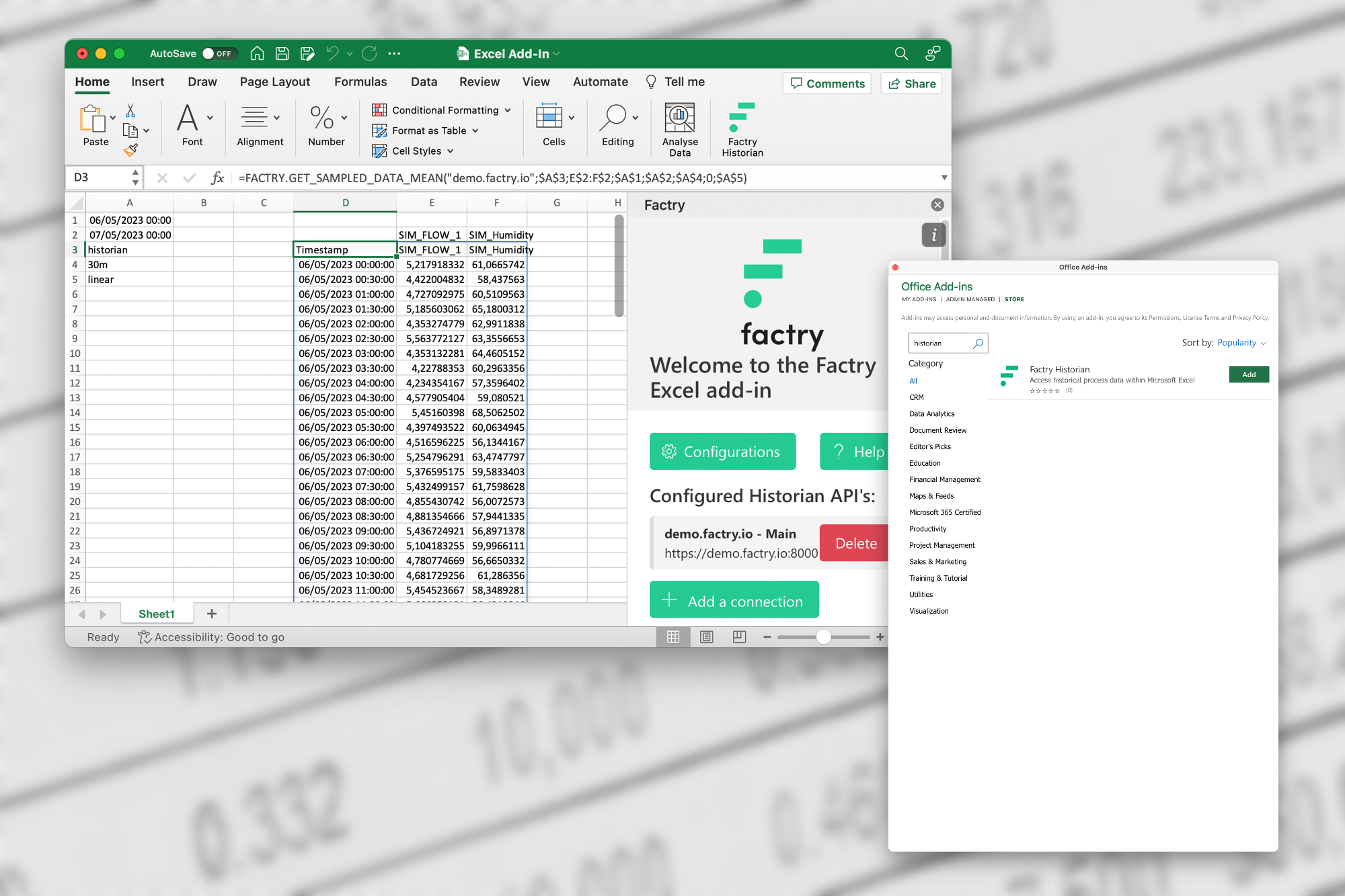Click the Tell me lightbulb search
Screen dimensions: 1345x896
tap(675, 82)
